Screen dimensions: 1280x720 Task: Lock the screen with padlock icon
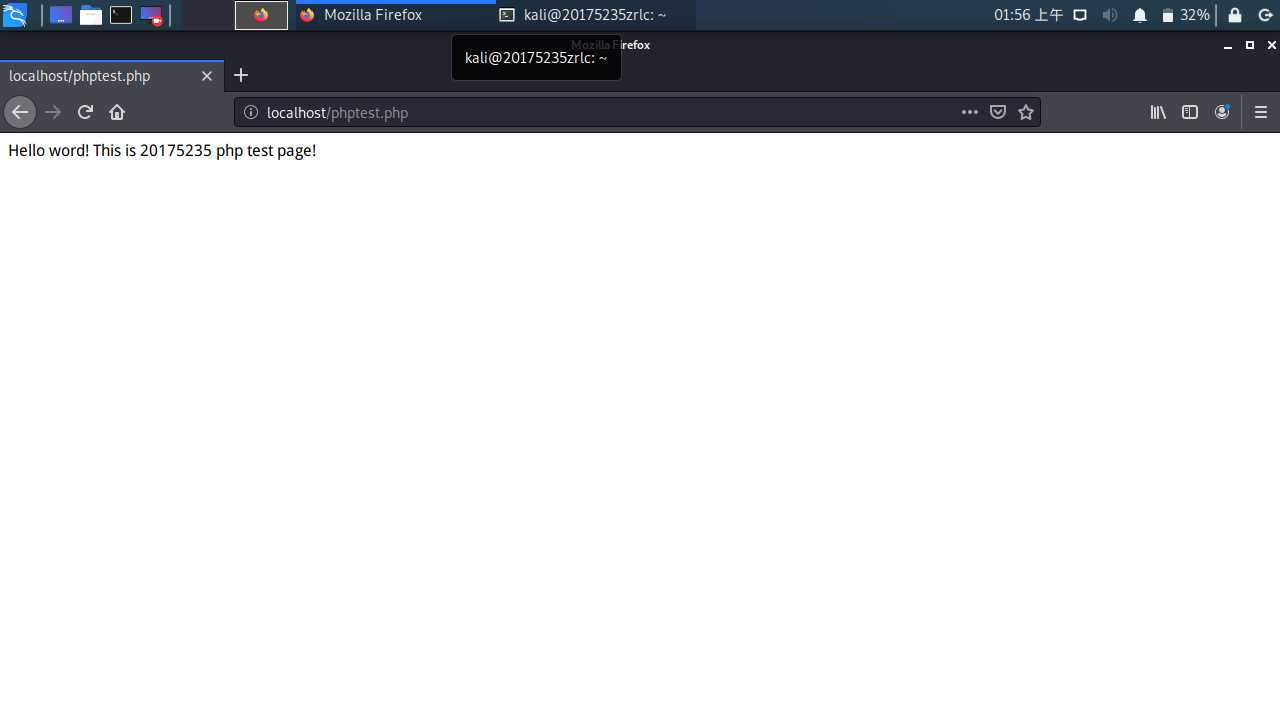pyautogui.click(x=1235, y=15)
